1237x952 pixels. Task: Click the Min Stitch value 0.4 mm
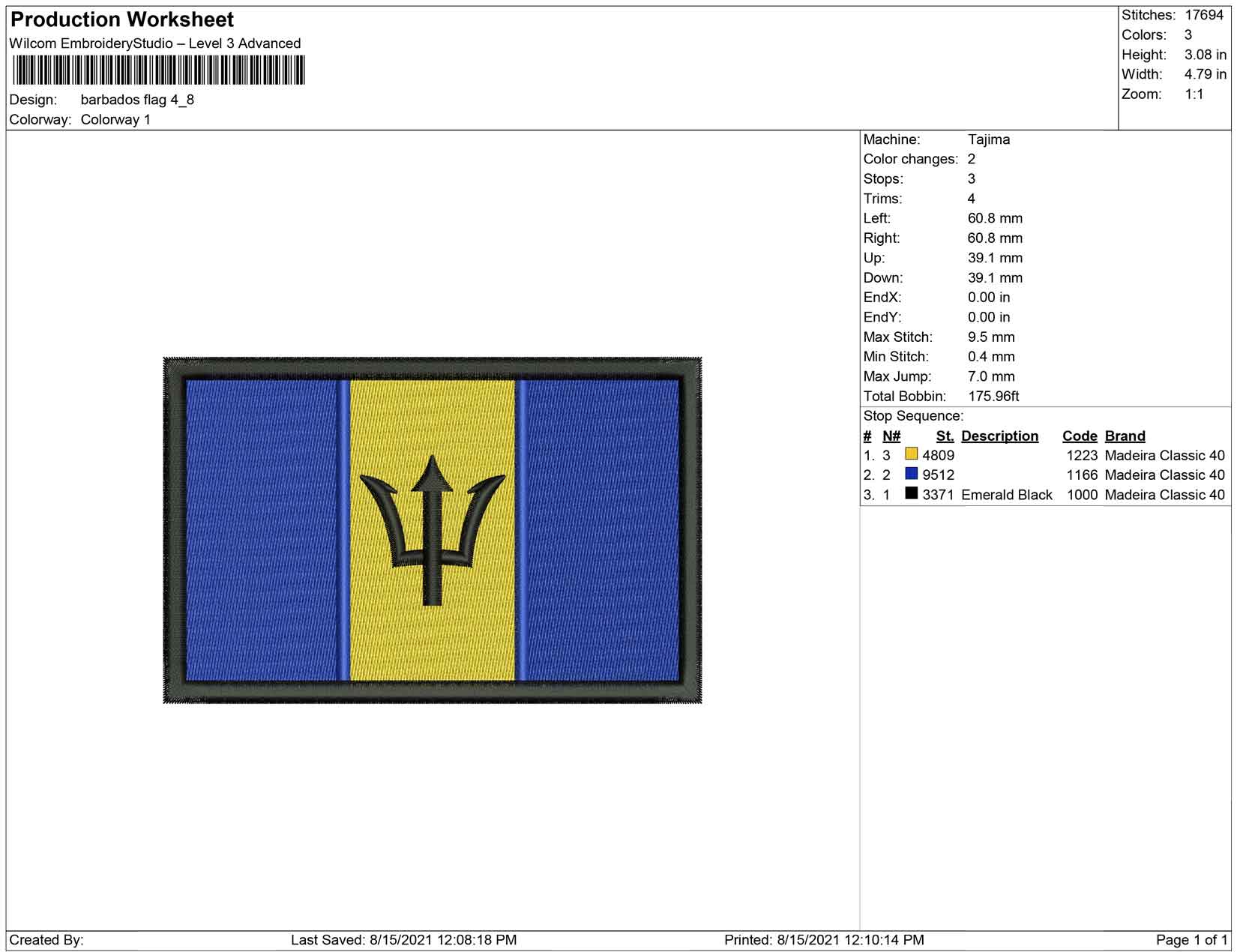coord(991,357)
